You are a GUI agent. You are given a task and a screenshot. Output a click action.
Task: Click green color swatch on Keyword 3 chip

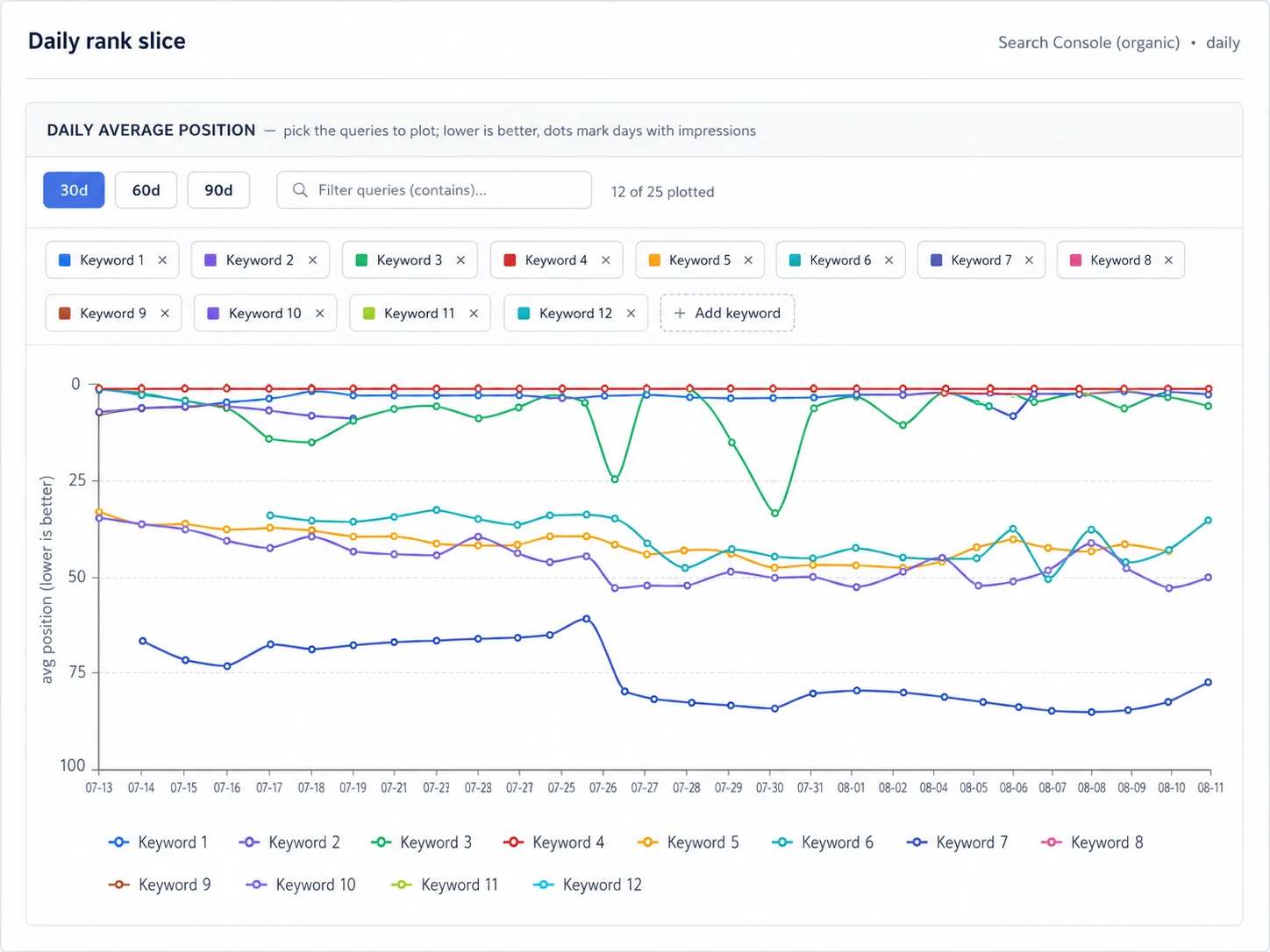click(x=361, y=260)
